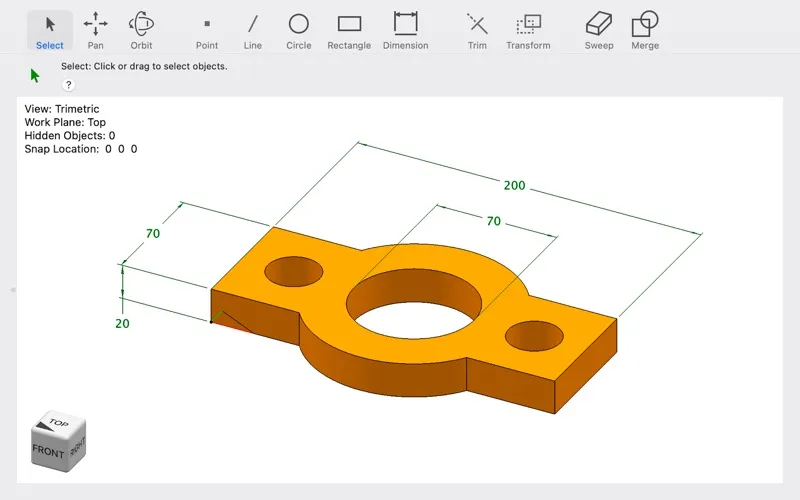Select the Line tool
800x500 pixels.
(x=253, y=31)
